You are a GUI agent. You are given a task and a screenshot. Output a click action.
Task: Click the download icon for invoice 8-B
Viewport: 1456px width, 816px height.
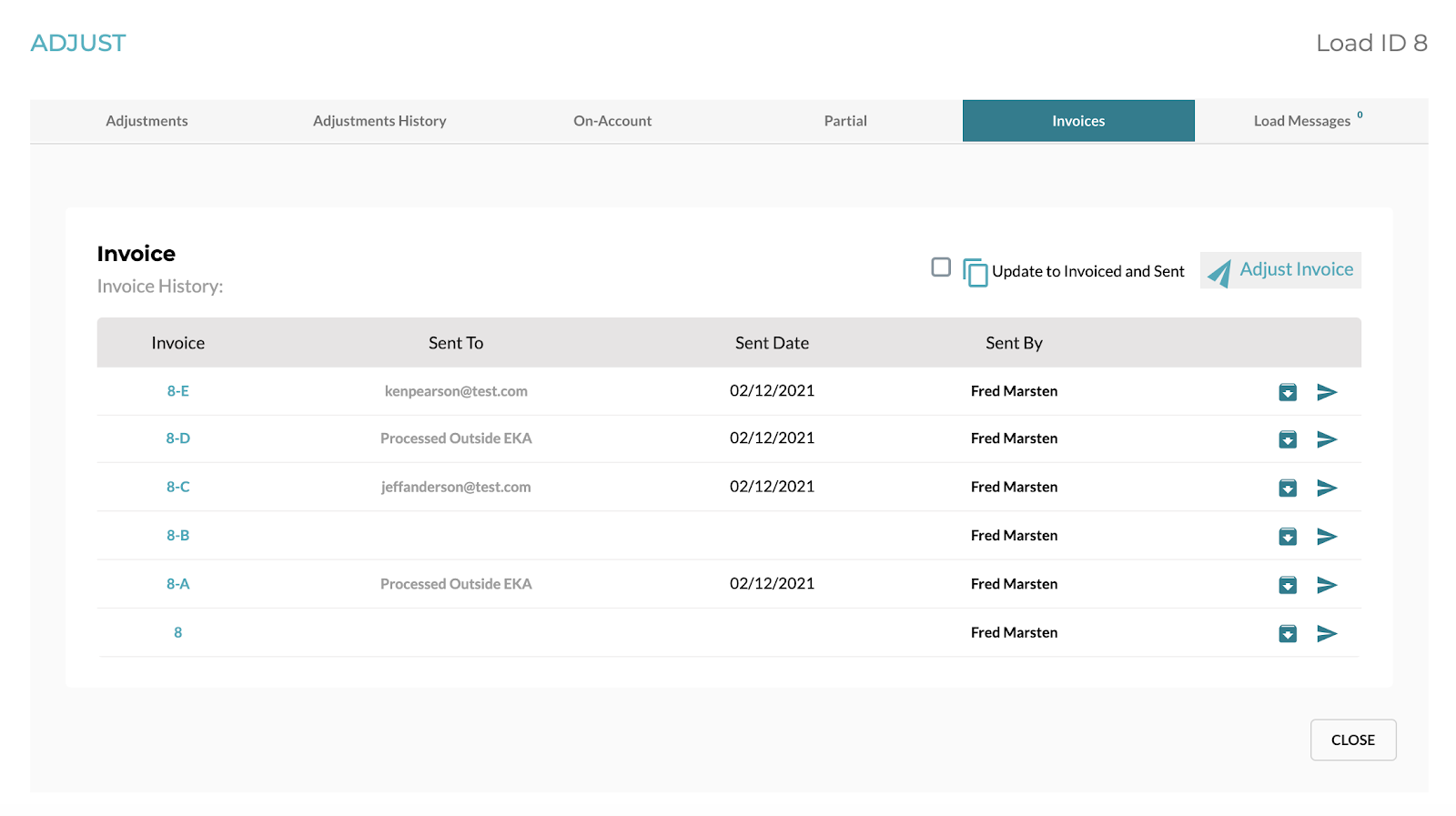click(1288, 536)
